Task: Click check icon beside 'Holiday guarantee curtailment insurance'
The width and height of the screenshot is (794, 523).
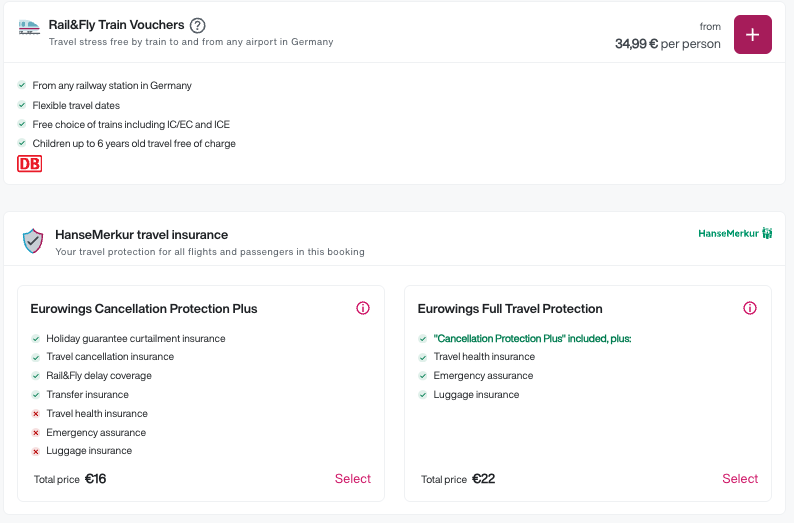Action: (35, 339)
